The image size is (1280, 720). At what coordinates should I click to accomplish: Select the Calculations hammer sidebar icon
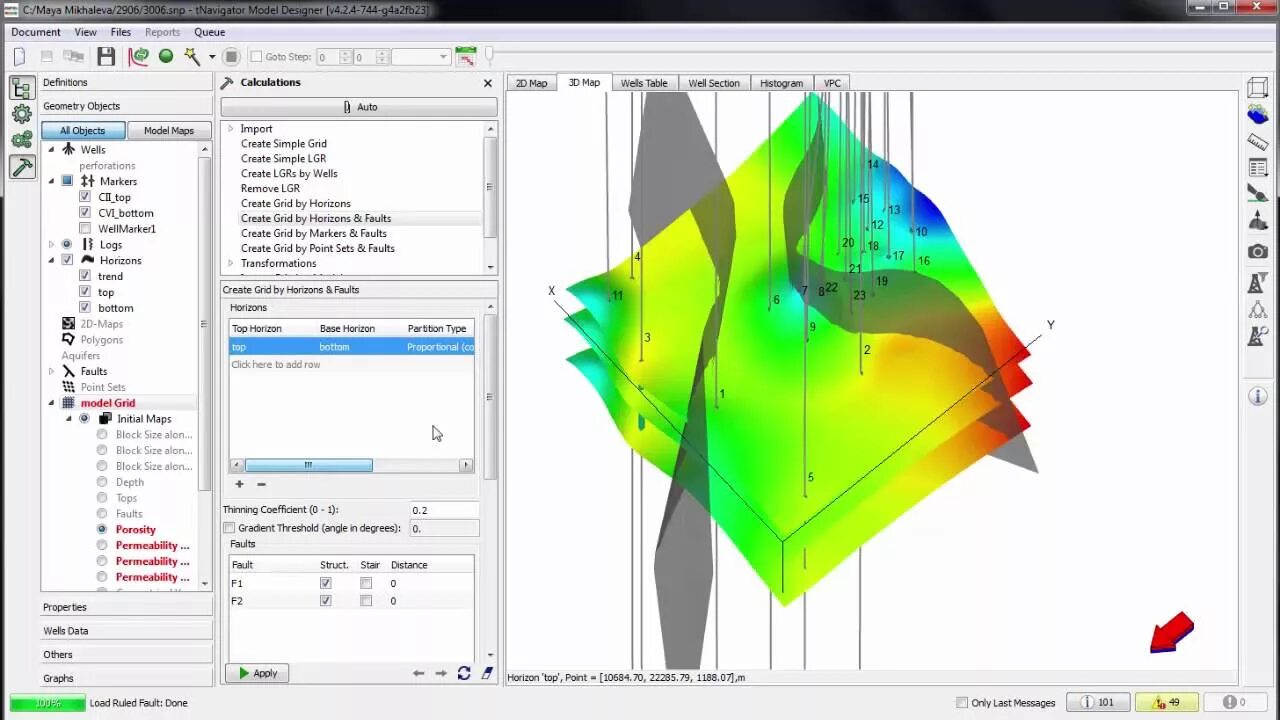tap(22, 167)
